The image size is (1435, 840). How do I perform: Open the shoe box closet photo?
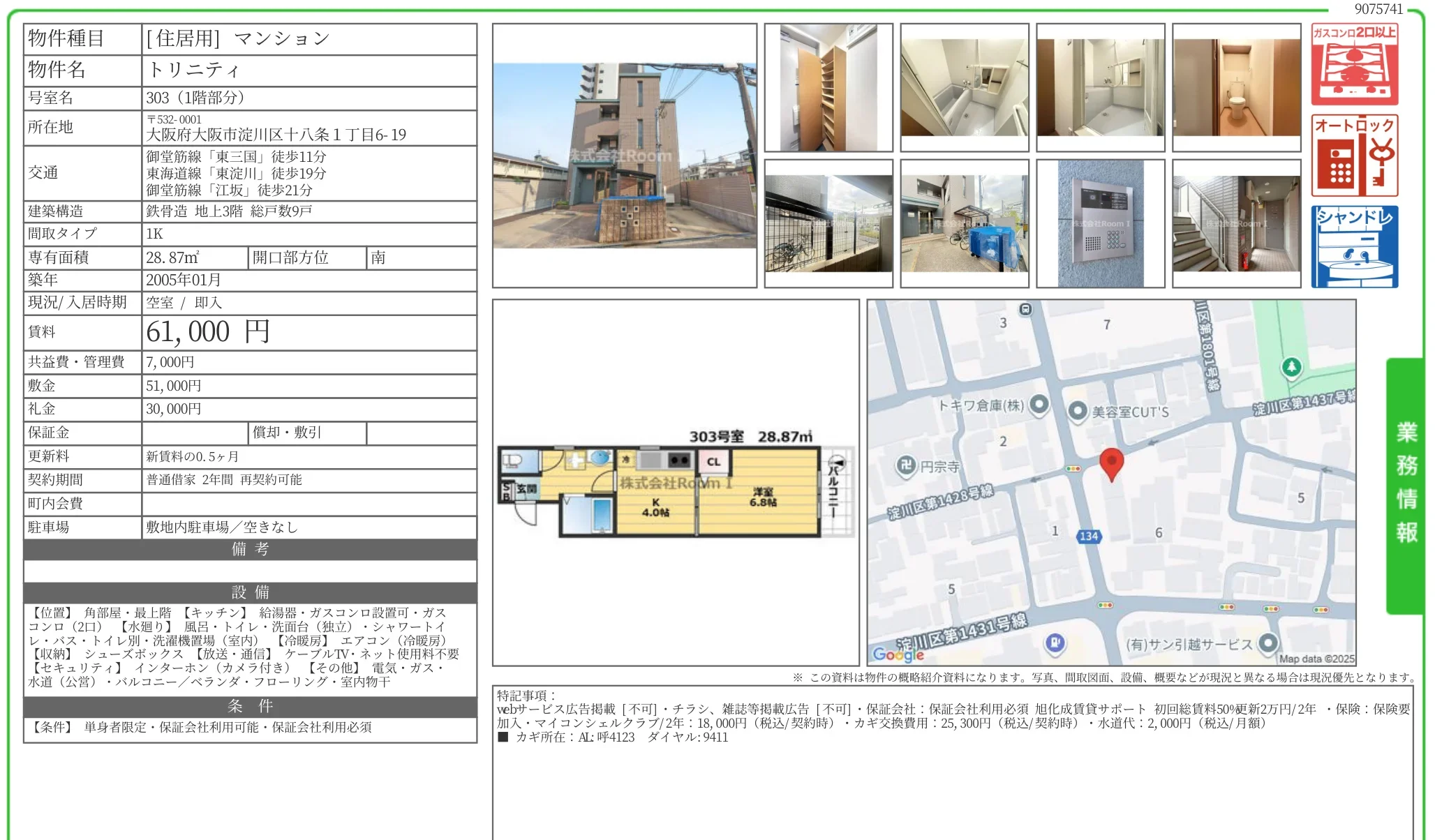(x=828, y=87)
